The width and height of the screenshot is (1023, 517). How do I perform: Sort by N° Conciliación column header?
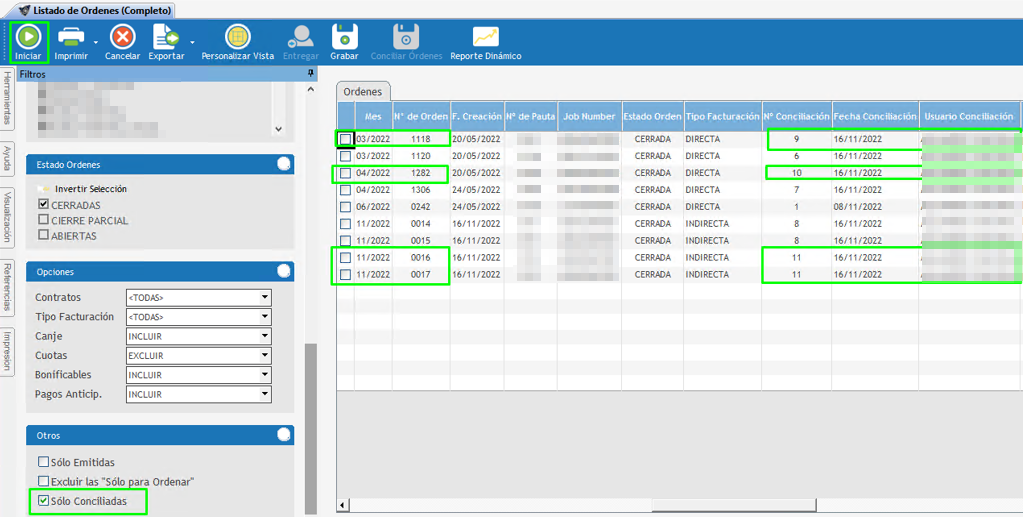[x=797, y=116]
